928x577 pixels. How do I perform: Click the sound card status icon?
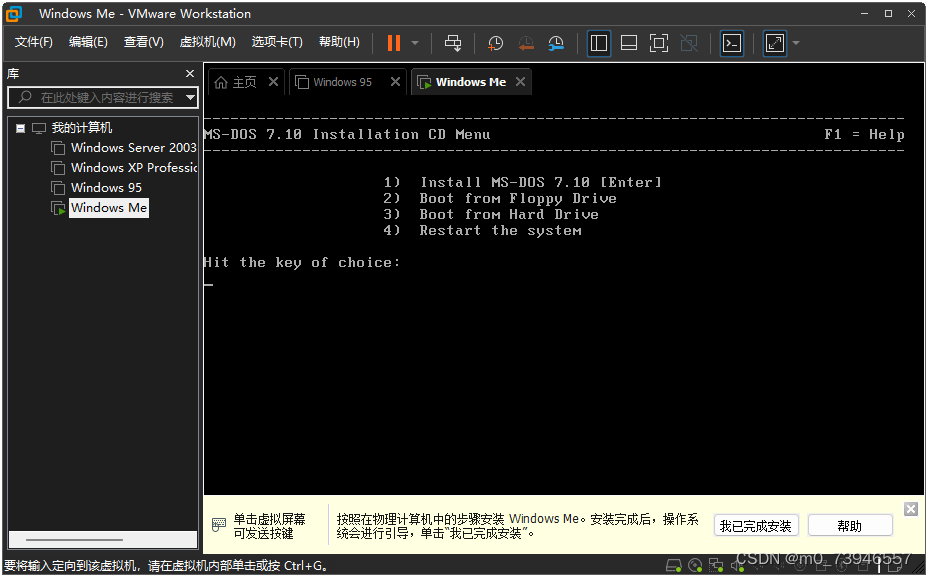point(737,566)
